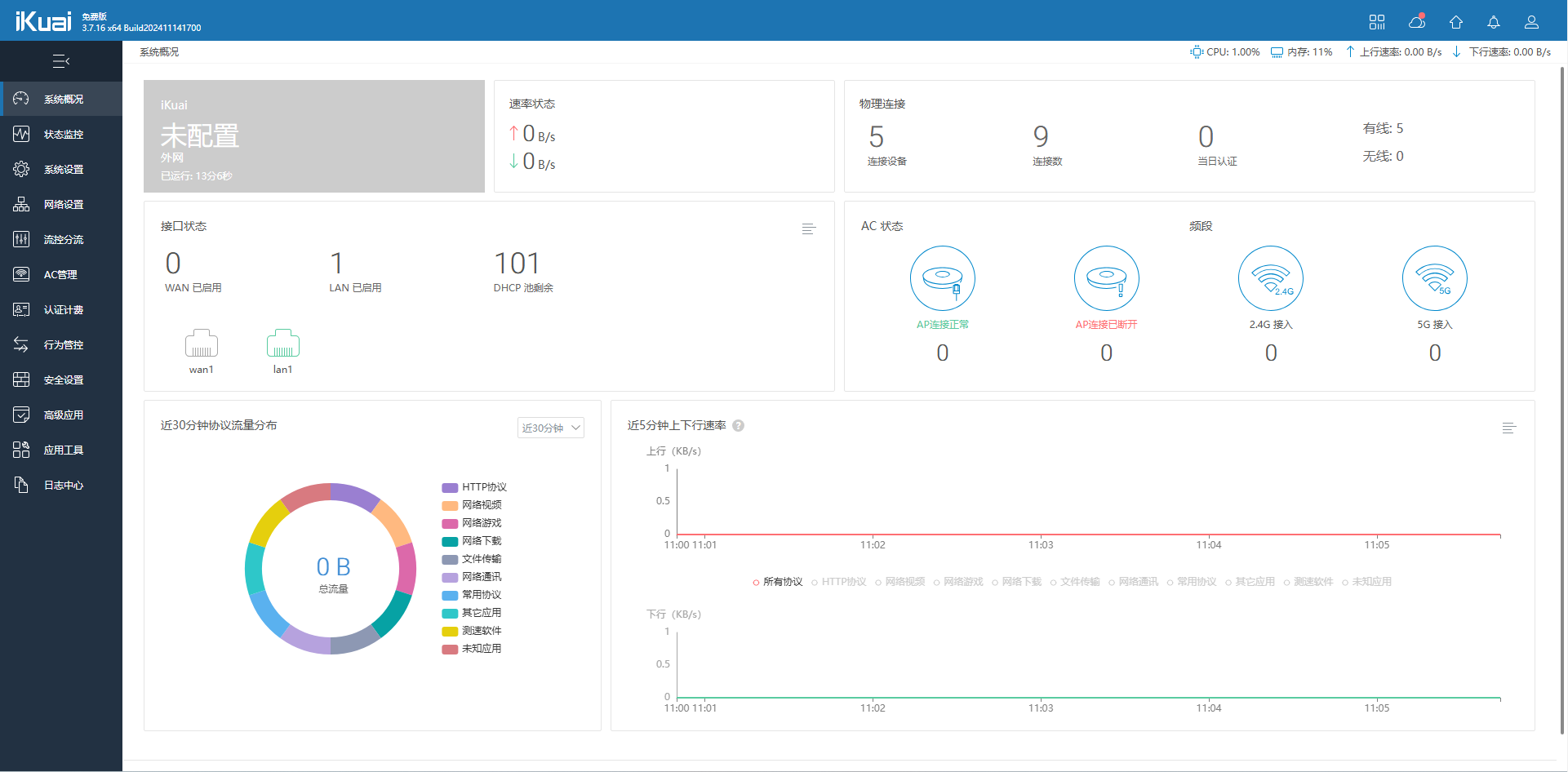Open the 近30分钟 time range dropdown

tap(551, 428)
